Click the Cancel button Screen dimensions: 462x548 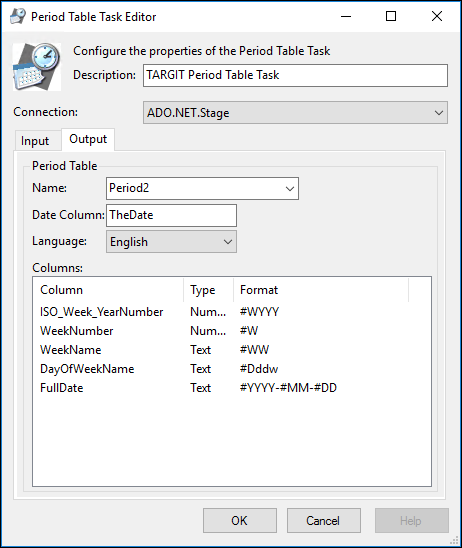click(324, 520)
